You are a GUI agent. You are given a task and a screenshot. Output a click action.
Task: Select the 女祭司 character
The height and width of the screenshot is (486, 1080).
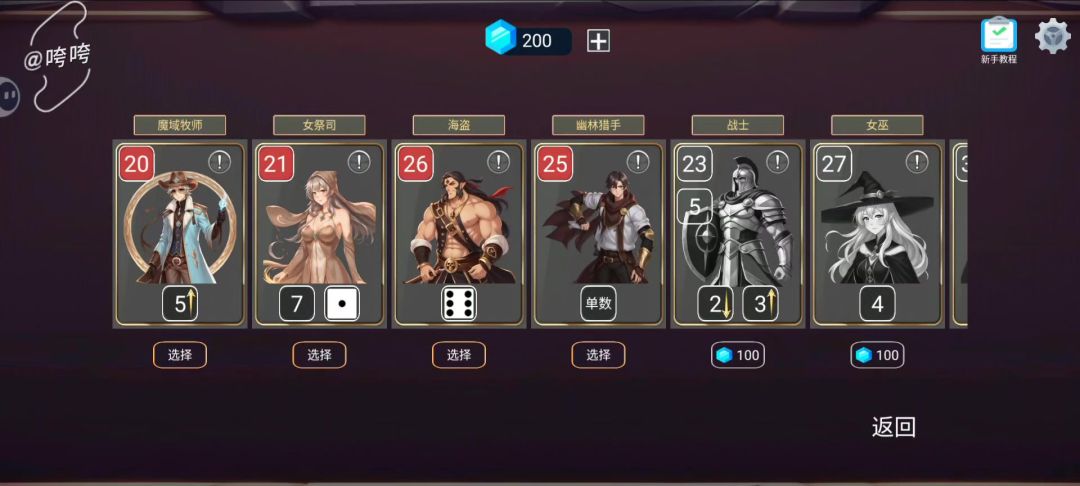(320, 355)
